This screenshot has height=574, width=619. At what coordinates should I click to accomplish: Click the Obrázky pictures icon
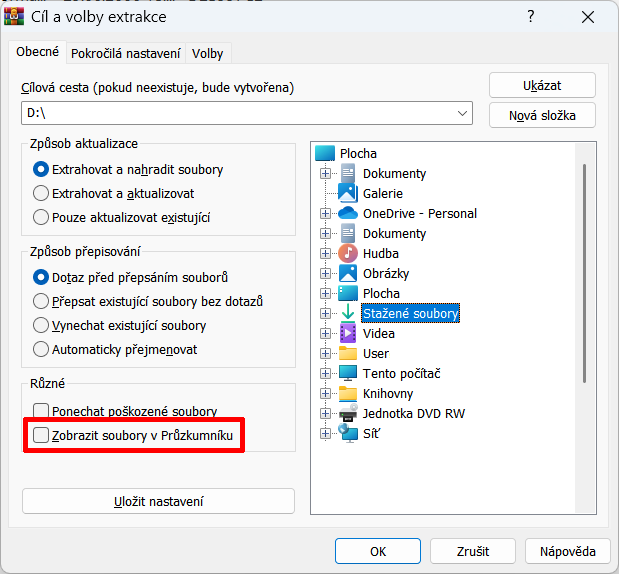[x=348, y=273]
